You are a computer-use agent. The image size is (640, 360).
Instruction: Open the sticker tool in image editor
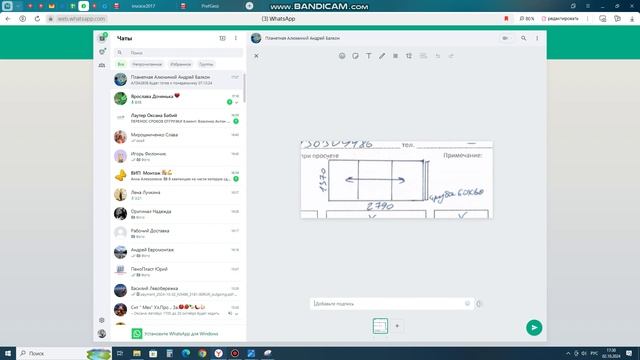pyautogui.click(x=356, y=56)
